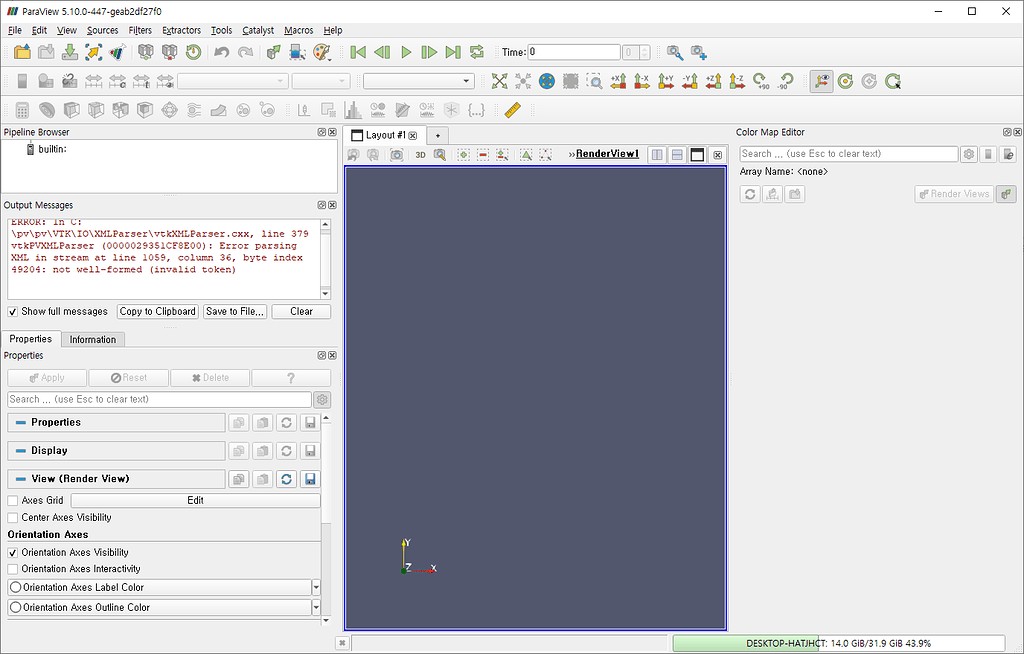This screenshot has width=1024, height=654.
Task: Set view direction to +Y
Action: pos(665,81)
